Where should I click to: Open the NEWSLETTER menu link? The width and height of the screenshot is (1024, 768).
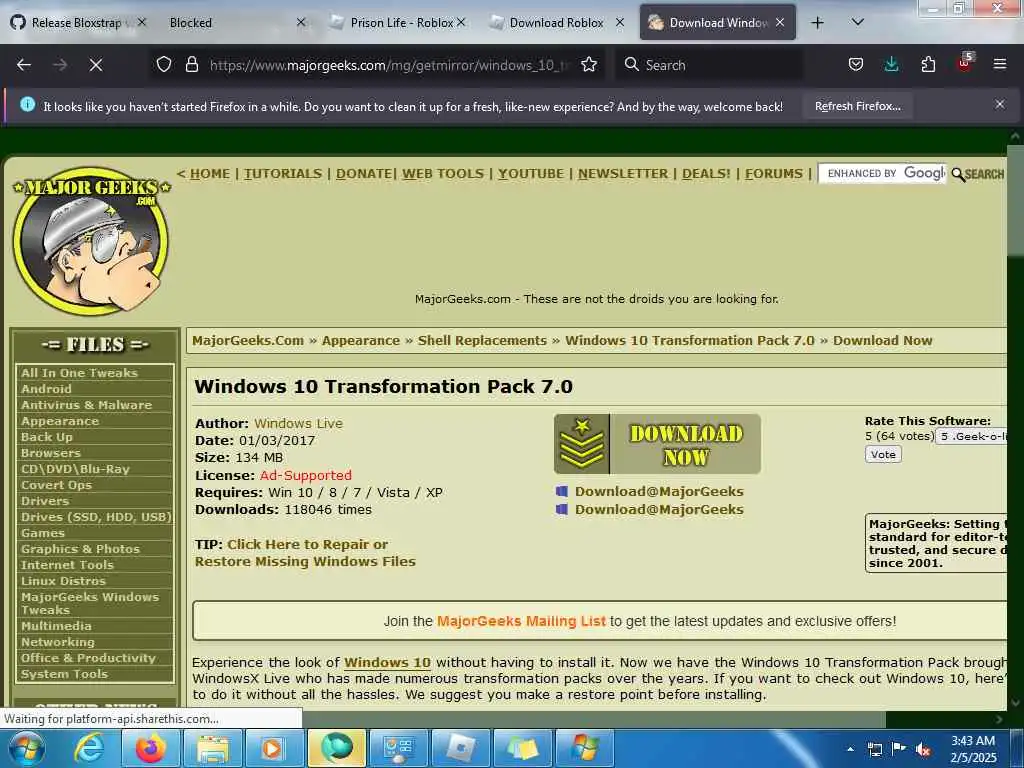click(x=623, y=174)
